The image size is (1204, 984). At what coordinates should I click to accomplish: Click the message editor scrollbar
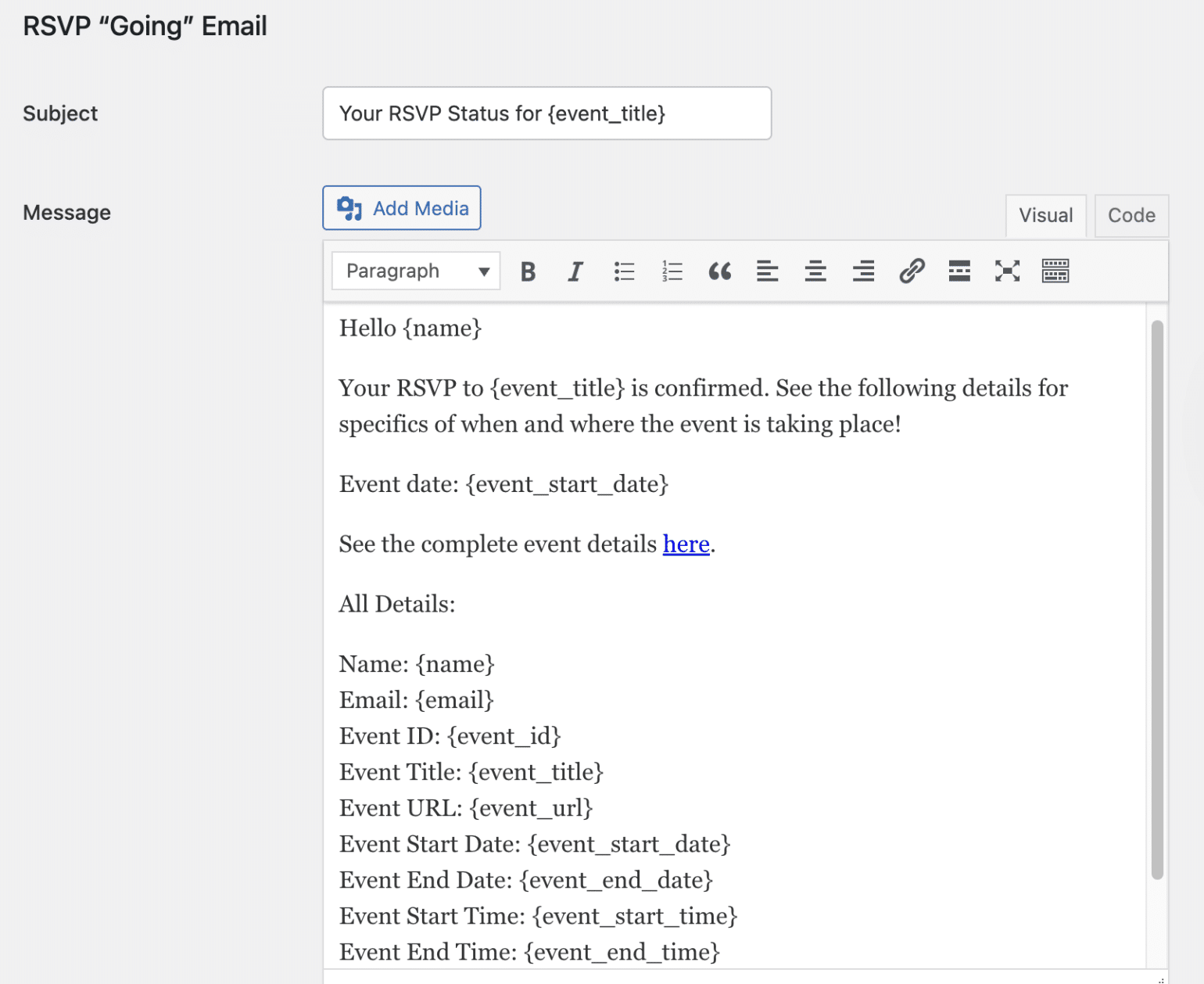point(1157,600)
